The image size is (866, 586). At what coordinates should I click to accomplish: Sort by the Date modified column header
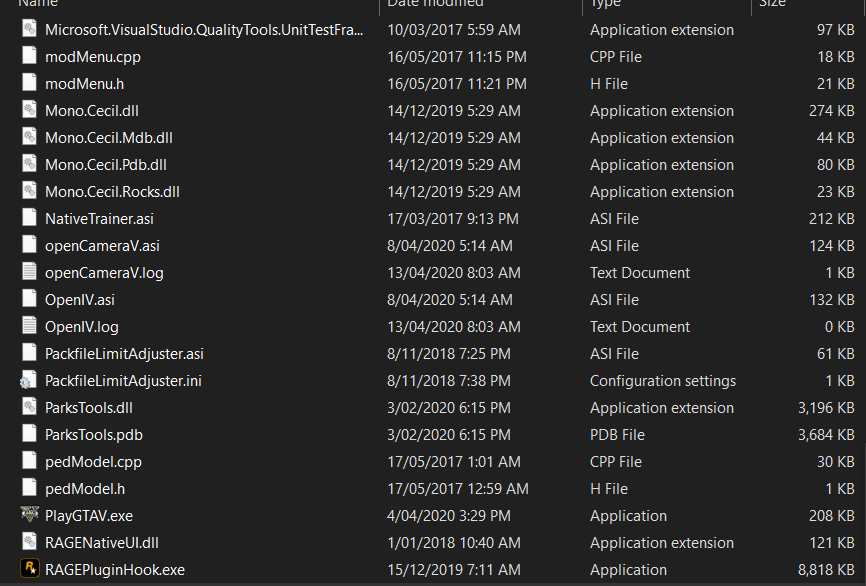pos(435,4)
